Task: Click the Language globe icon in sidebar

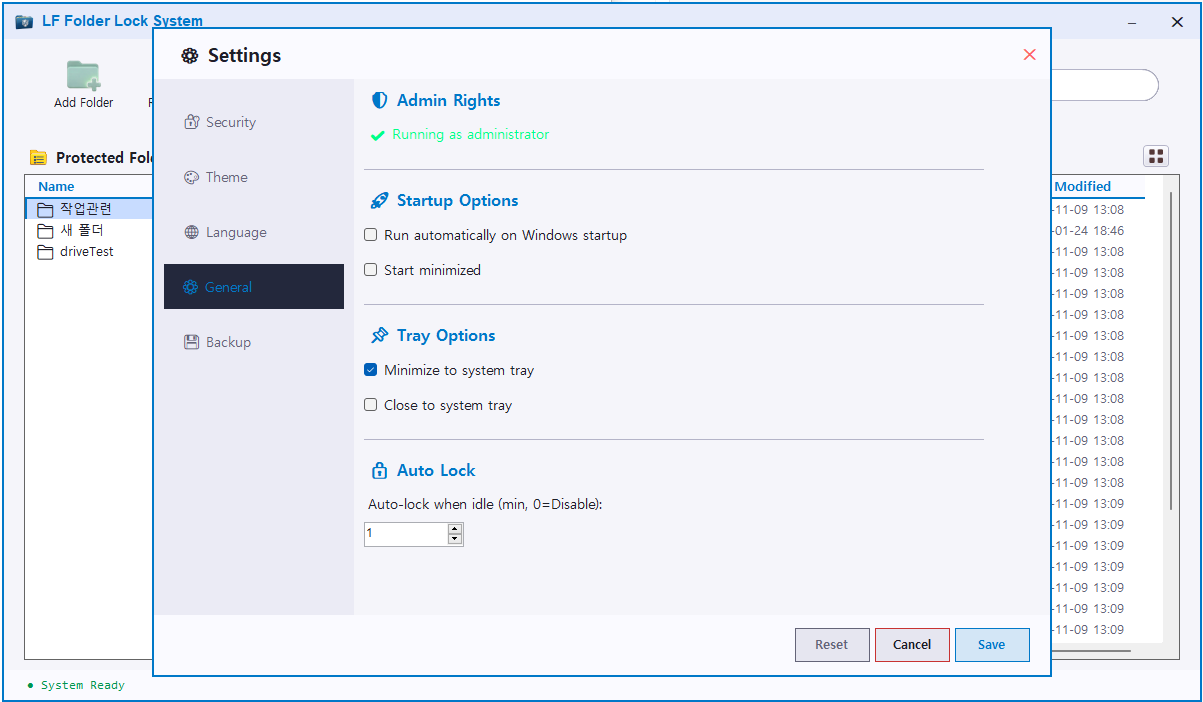Action: tap(191, 232)
